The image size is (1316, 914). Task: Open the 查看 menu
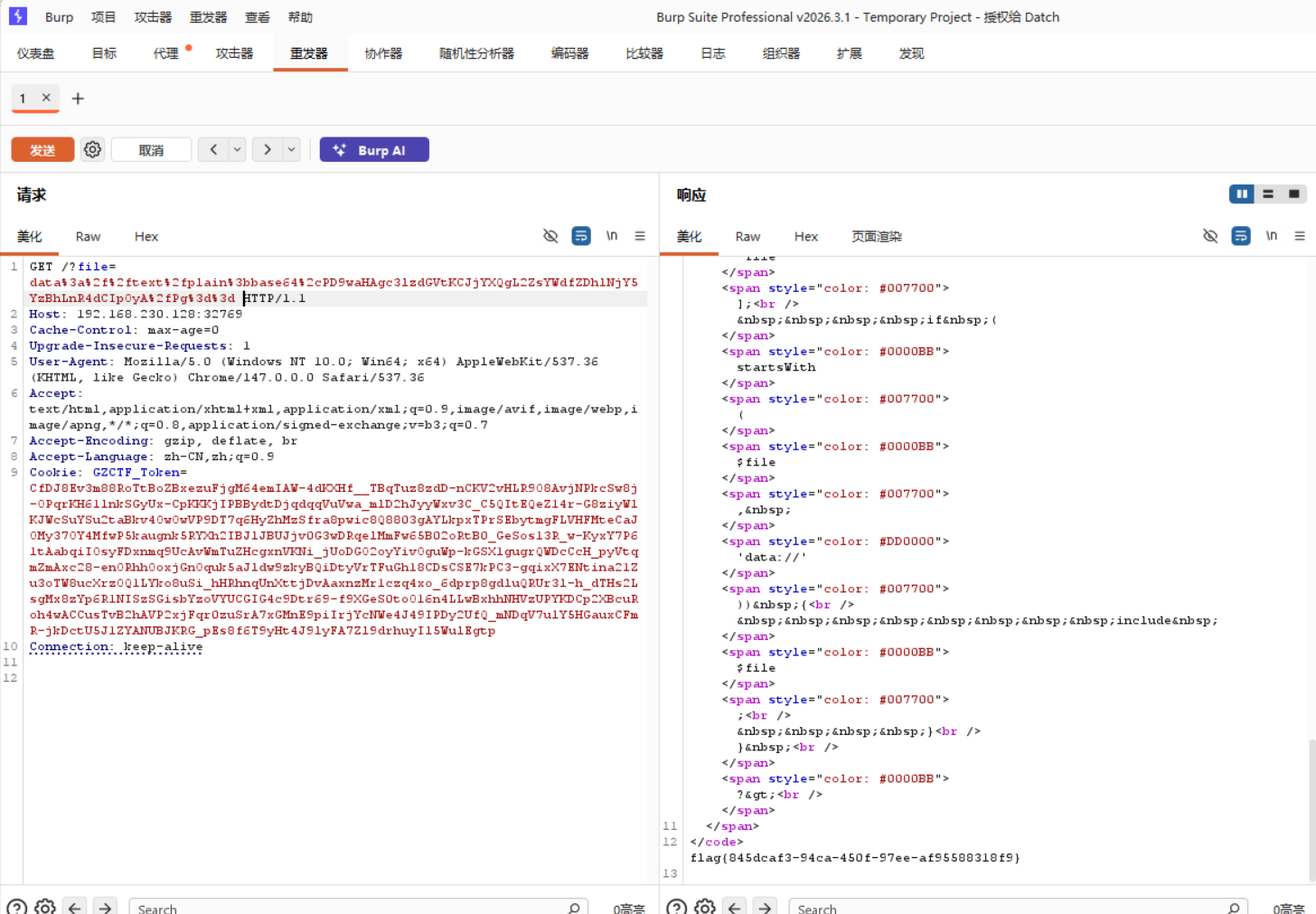(x=258, y=17)
